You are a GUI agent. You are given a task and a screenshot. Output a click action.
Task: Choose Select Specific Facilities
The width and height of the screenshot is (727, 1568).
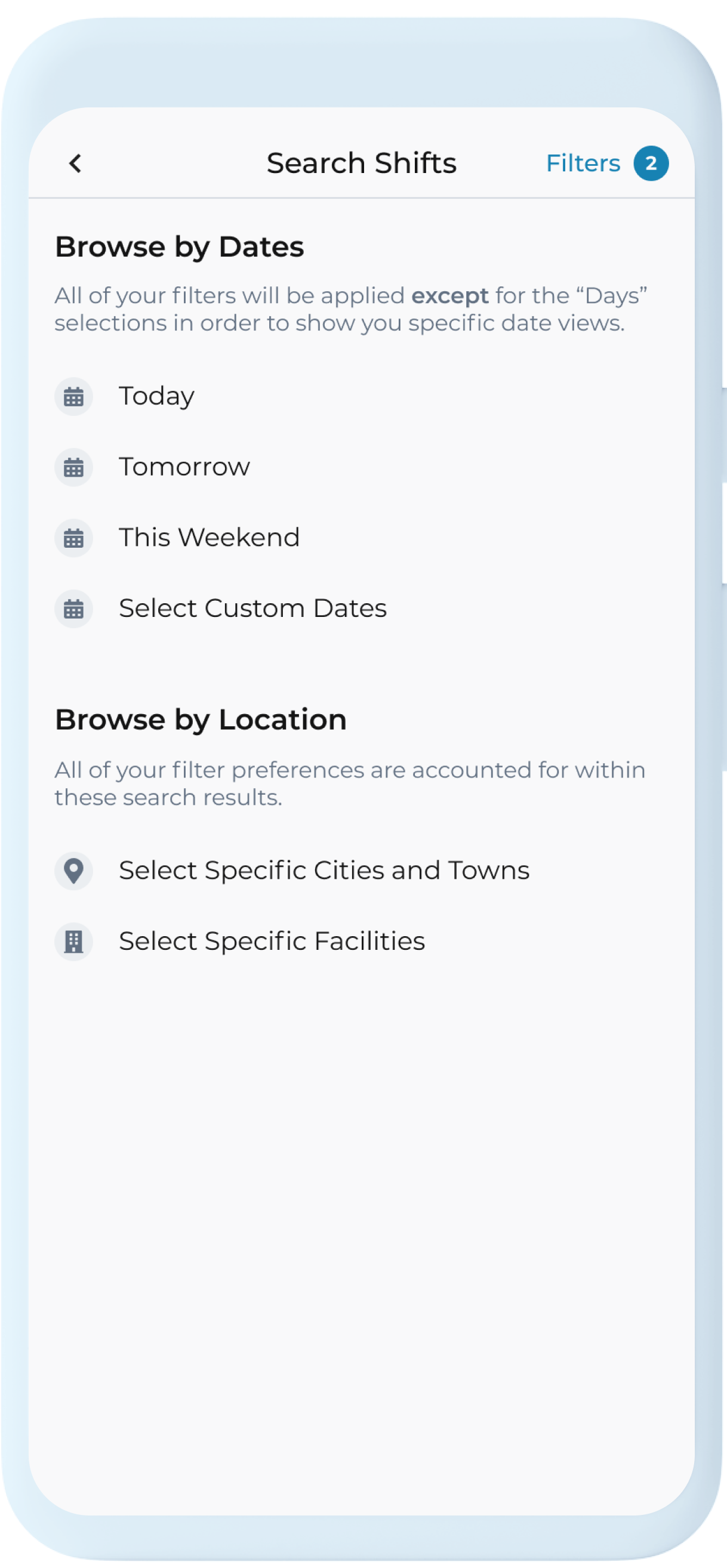(x=272, y=941)
